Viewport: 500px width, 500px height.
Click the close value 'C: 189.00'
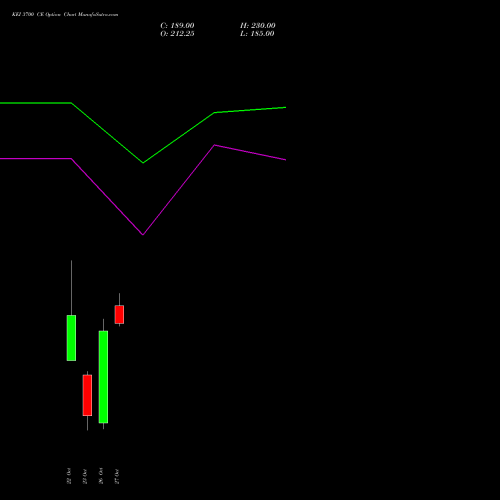(x=177, y=26)
